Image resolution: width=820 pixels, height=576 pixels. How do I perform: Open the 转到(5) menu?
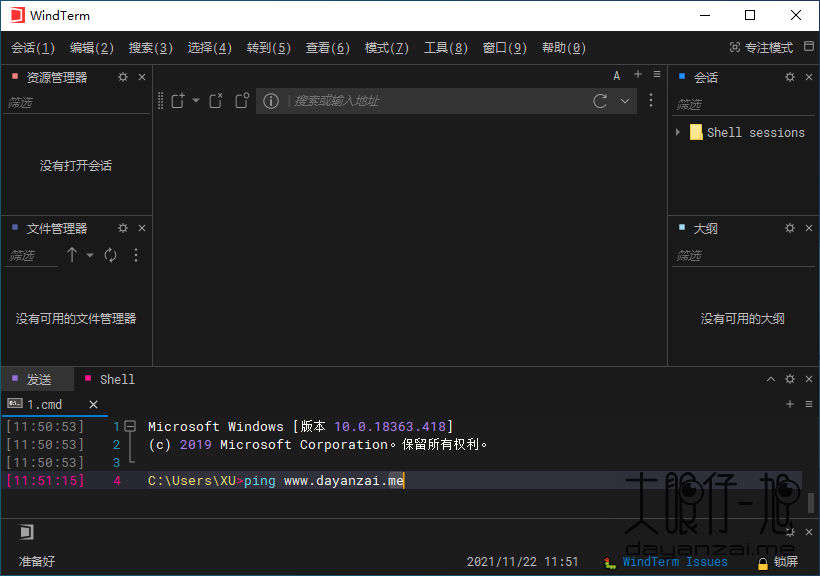pyautogui.click(x=269, y=48)
